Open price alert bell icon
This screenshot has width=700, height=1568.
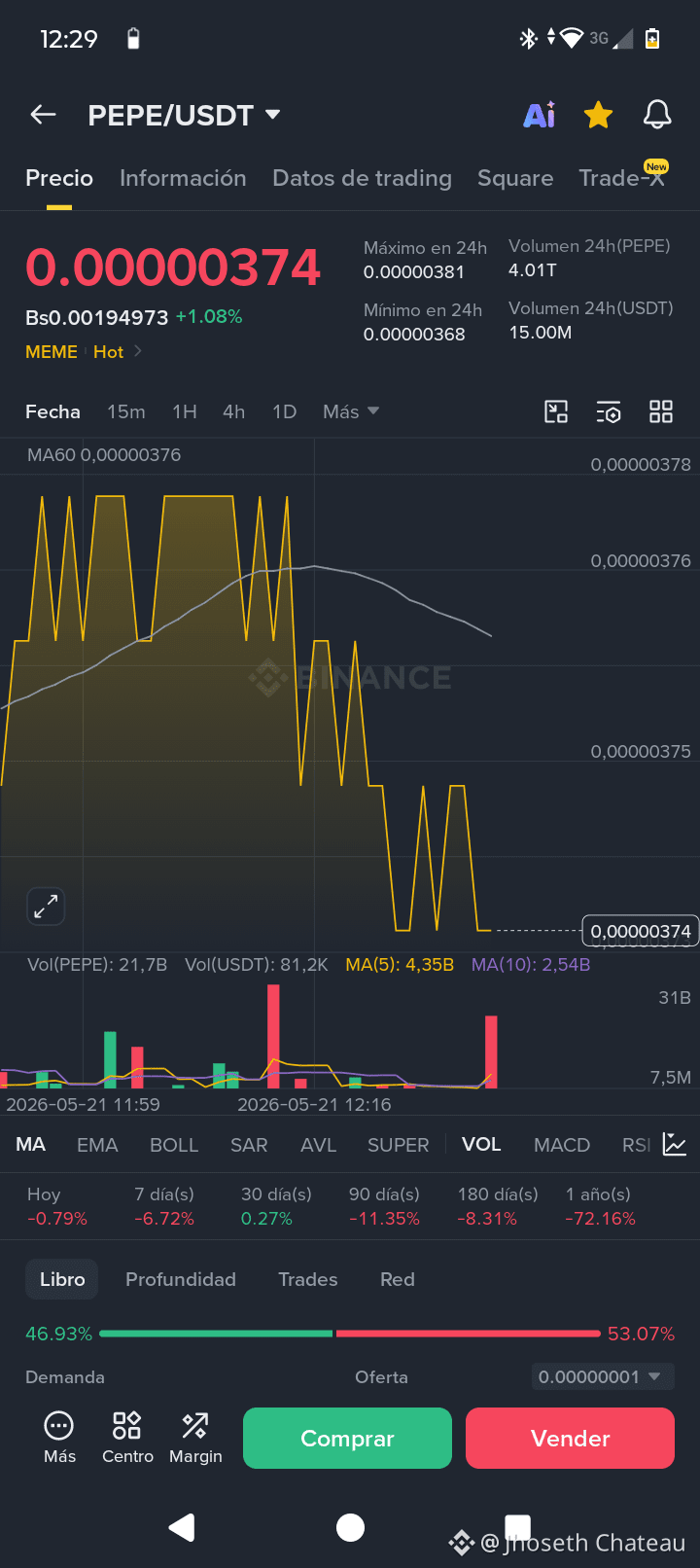click(657, 115)
